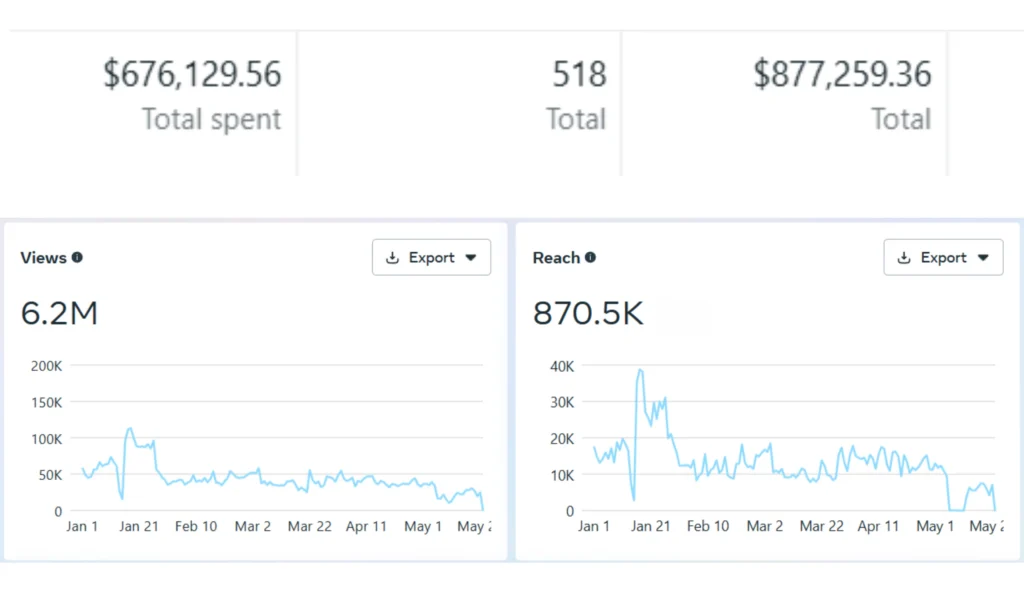This screenshot has width=1024, height=593.
Task: Click the Total spent caption
Action: tap(211, 120)
